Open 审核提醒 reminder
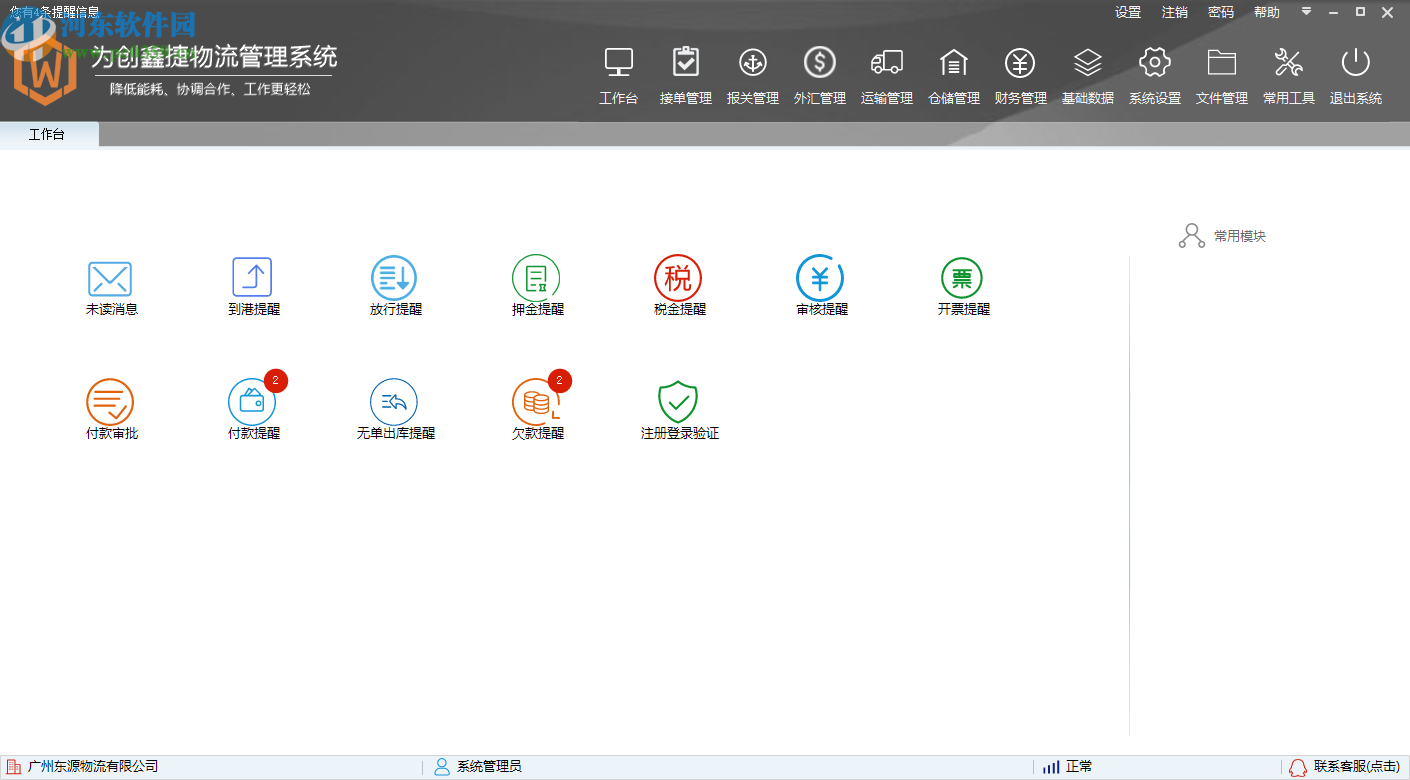Image resolution: width=1410 pixels, height=780 pixels. [x=821, y=277]
